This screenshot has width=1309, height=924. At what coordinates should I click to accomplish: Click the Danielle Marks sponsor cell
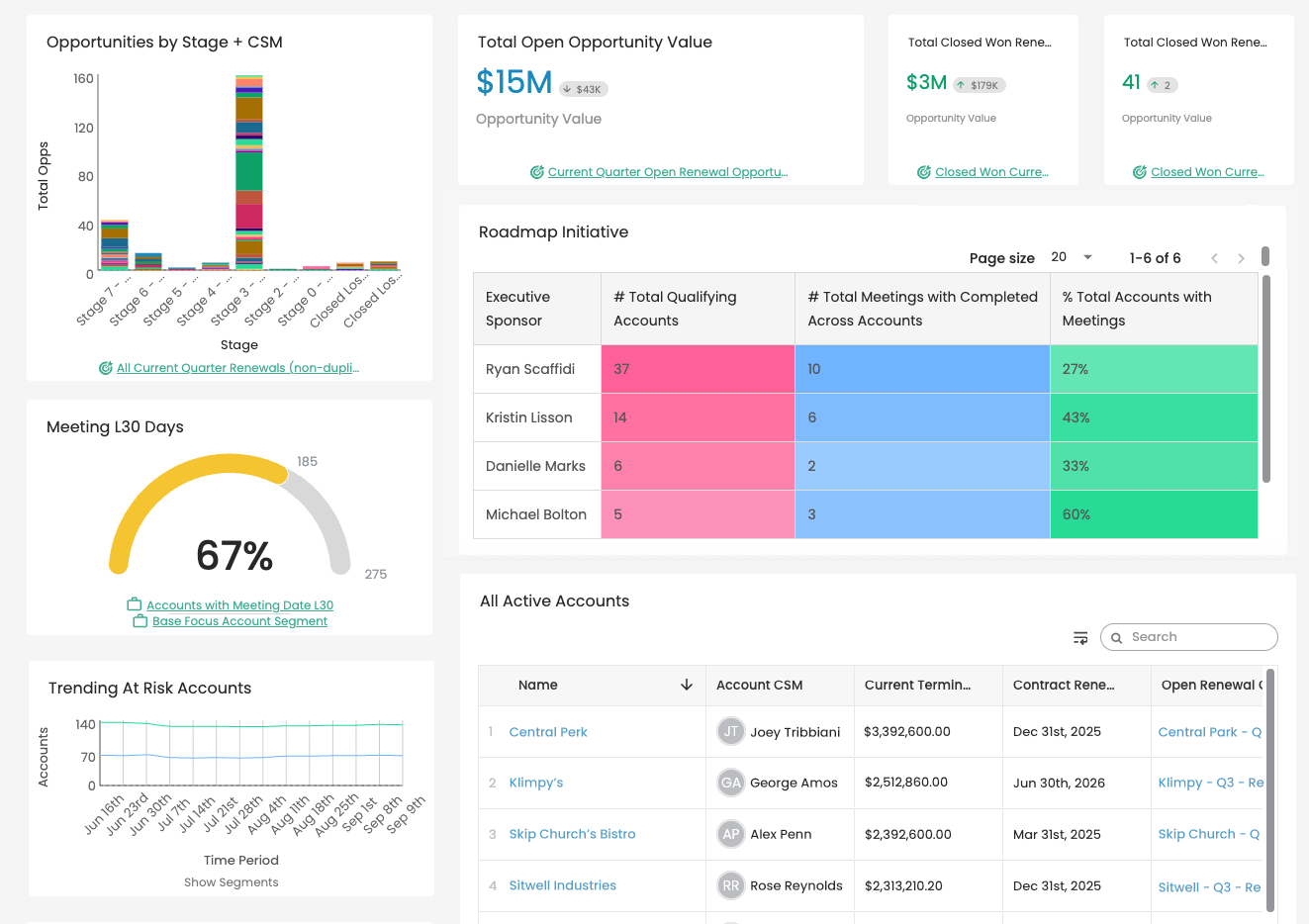[x=537, y=466]
